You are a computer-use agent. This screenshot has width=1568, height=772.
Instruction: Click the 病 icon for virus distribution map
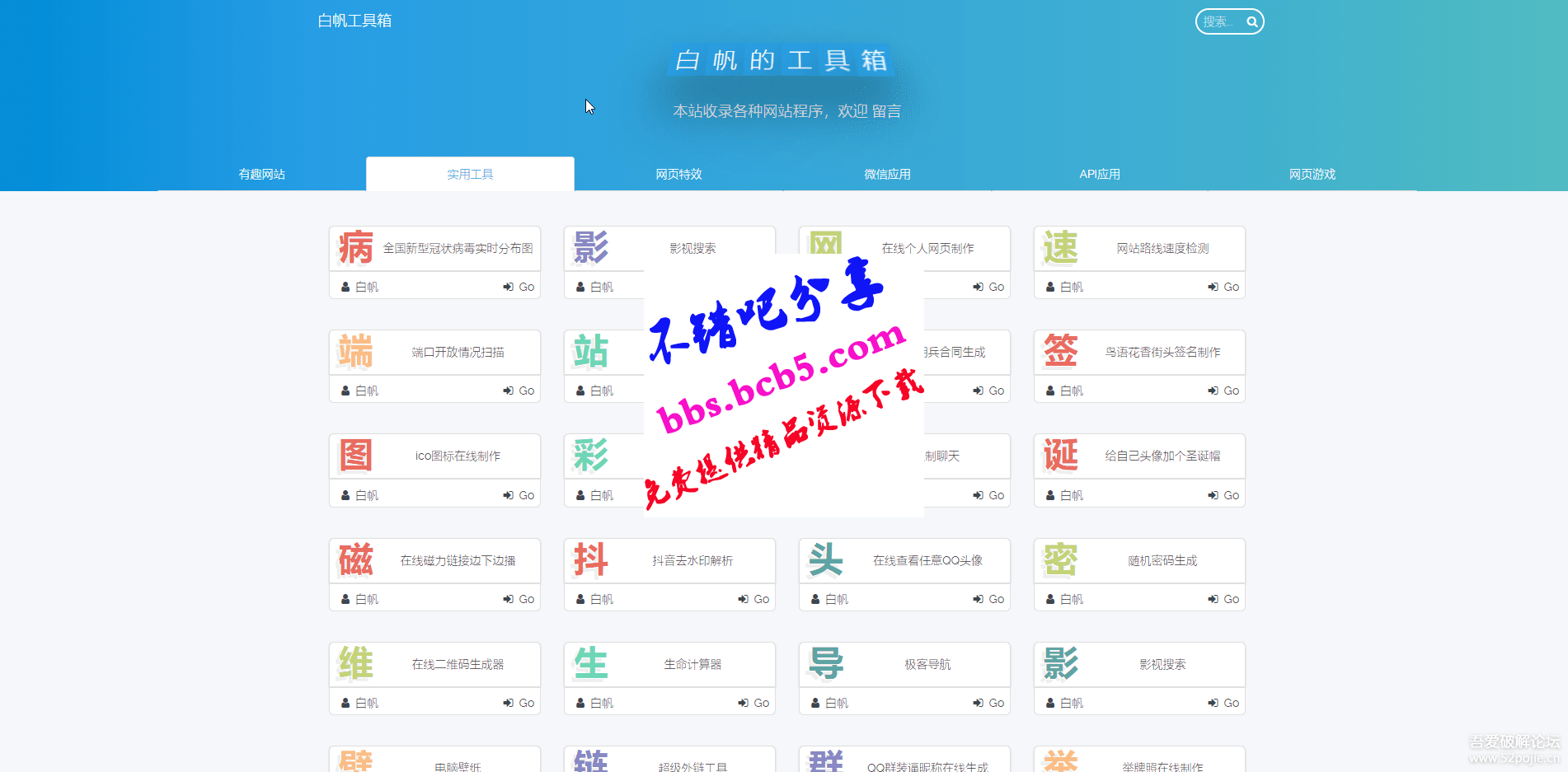pos(355,248)
